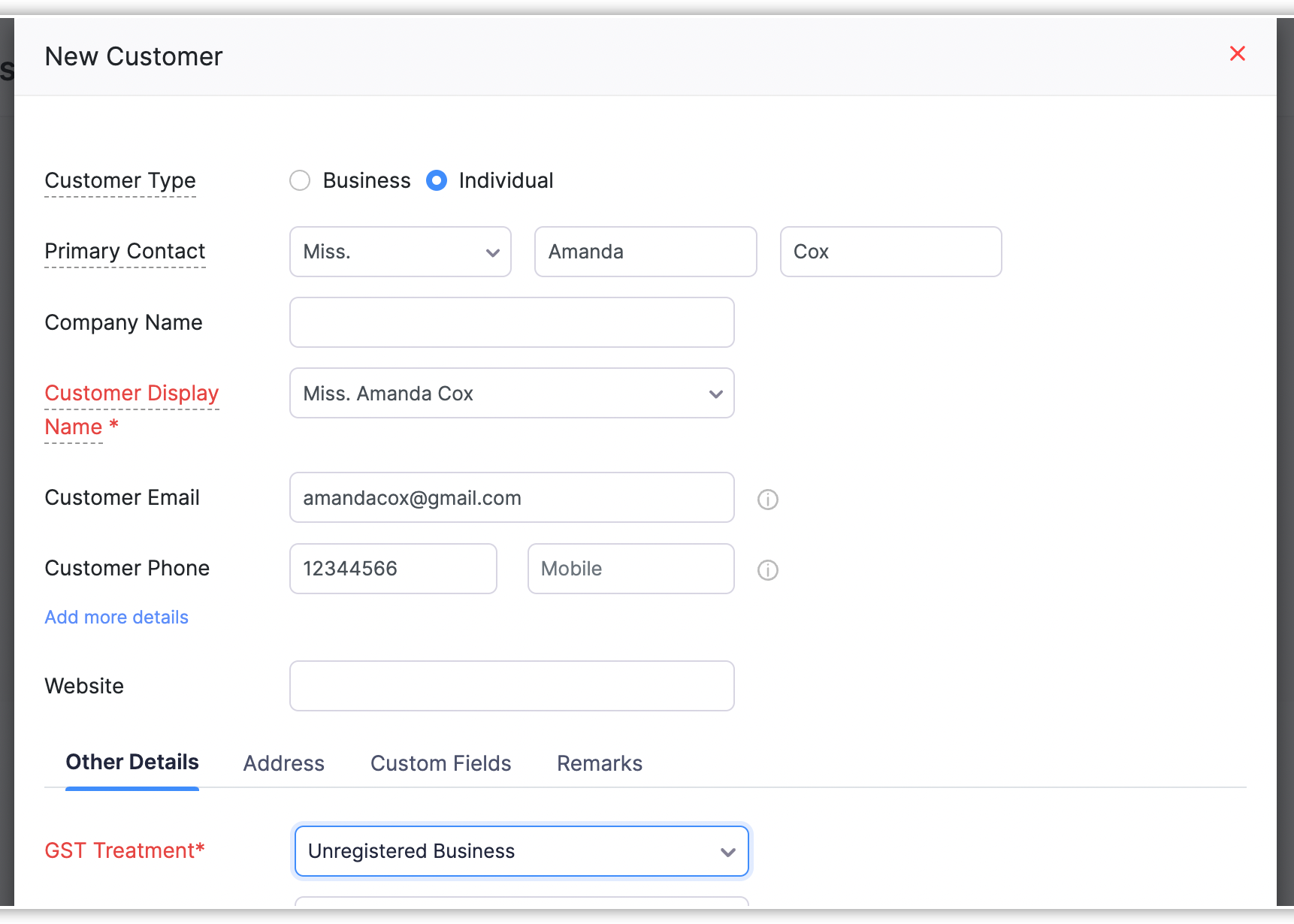Click the last name field containing Cox
Viewport: 1294px width, 924px height.
(890, 252)
